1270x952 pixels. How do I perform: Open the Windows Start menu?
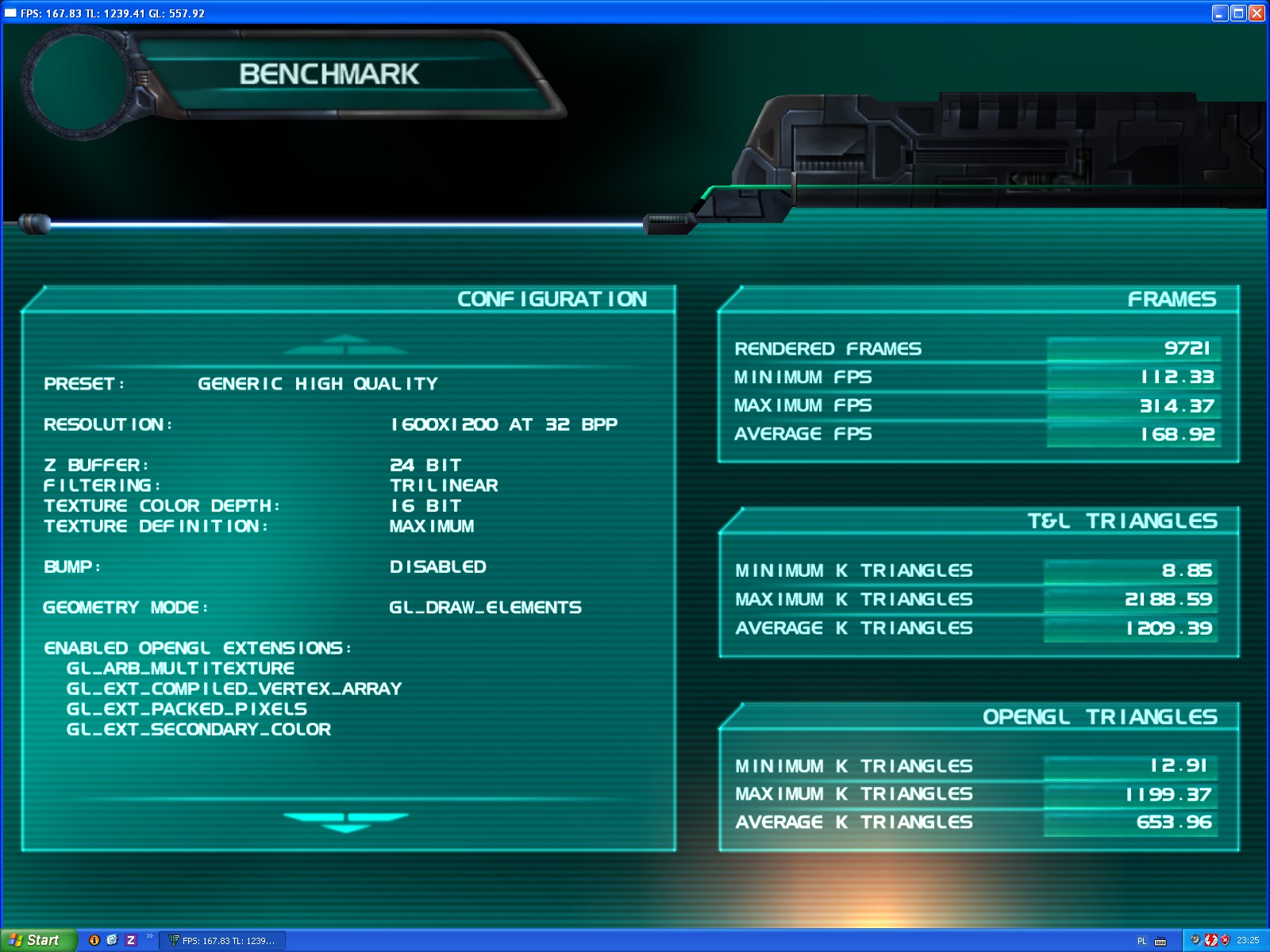click(38, 940)
